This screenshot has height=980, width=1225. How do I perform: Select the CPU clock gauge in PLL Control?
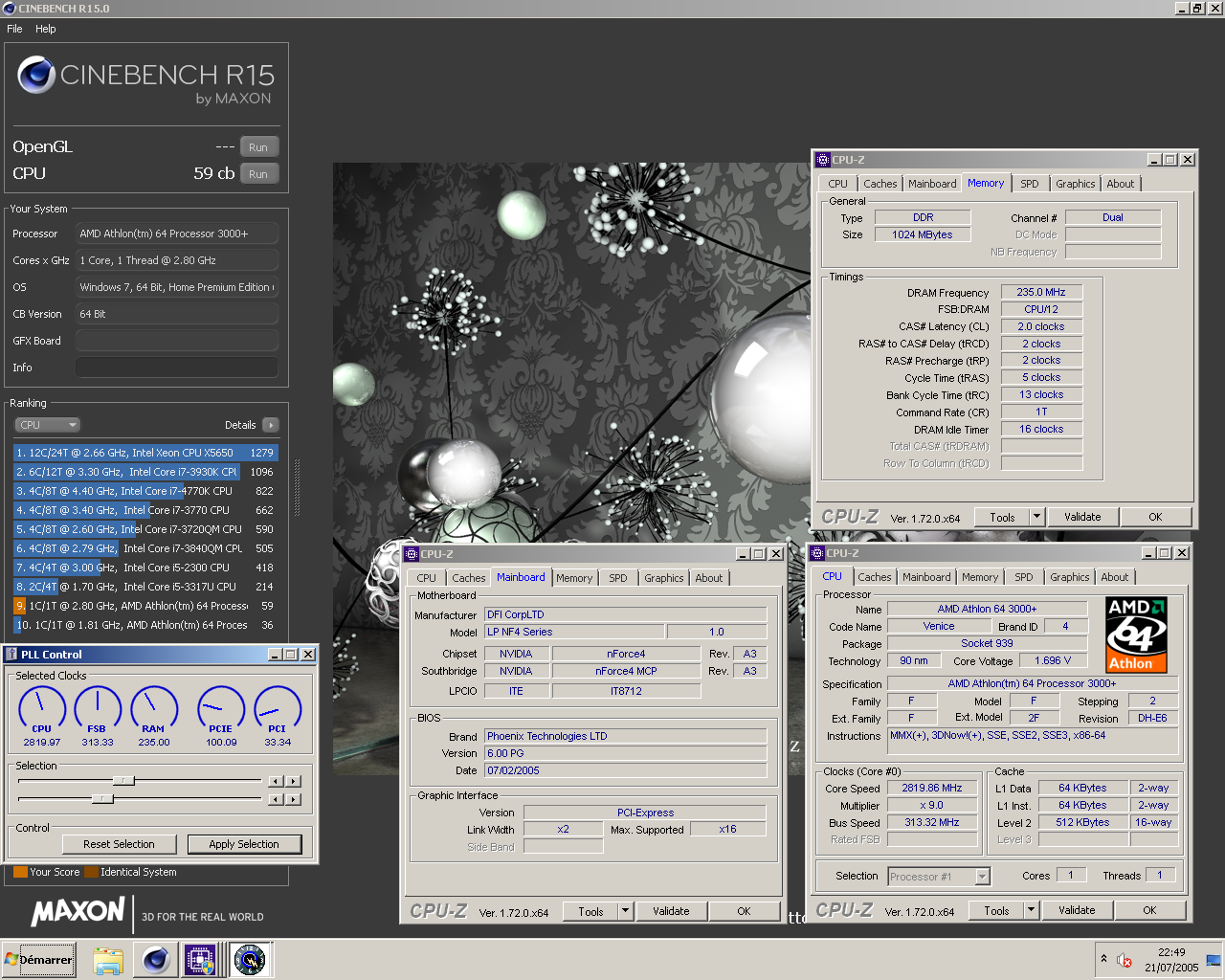[x=42, y=709]
